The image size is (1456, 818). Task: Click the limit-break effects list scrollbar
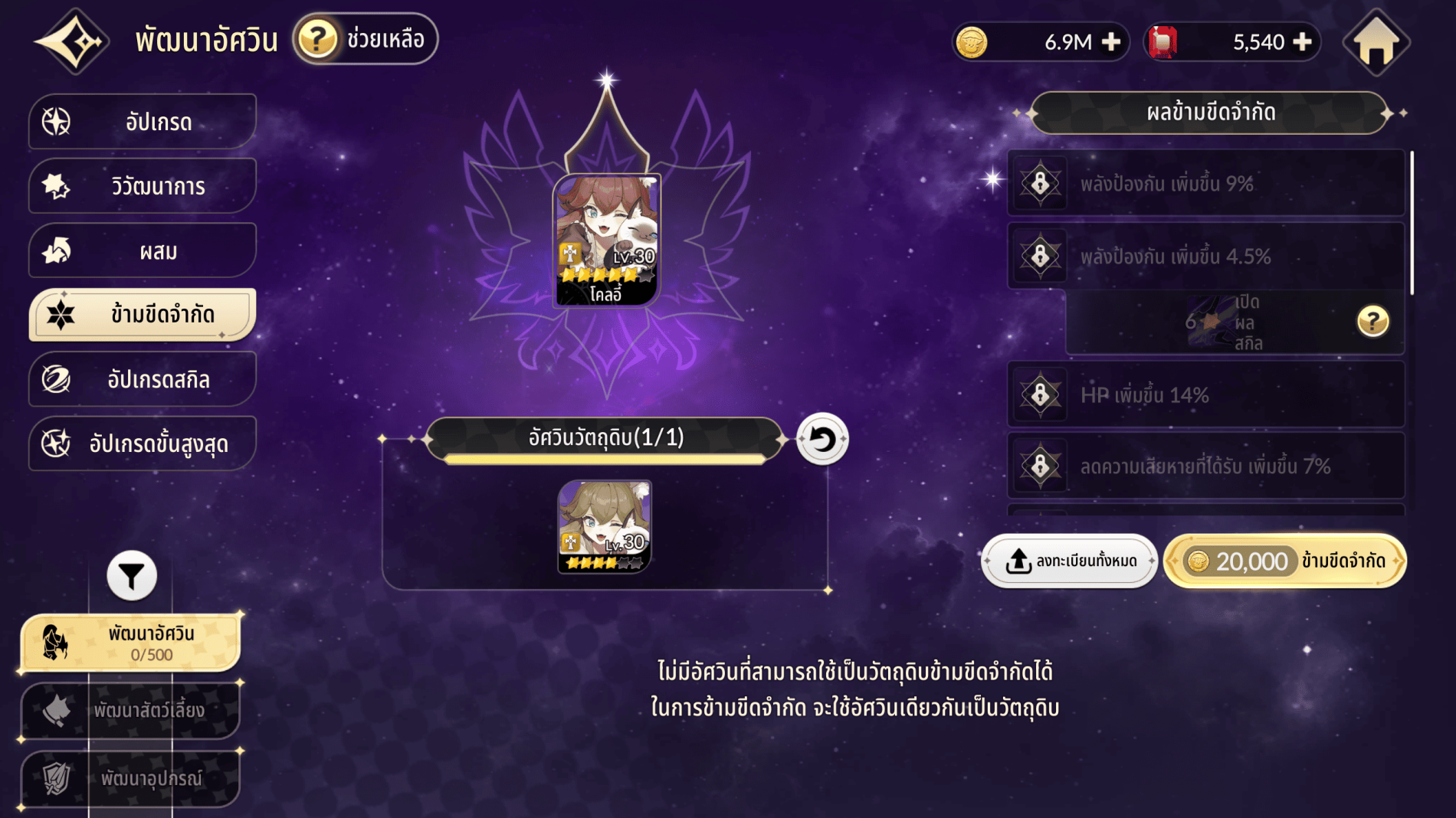(1412, 223)
